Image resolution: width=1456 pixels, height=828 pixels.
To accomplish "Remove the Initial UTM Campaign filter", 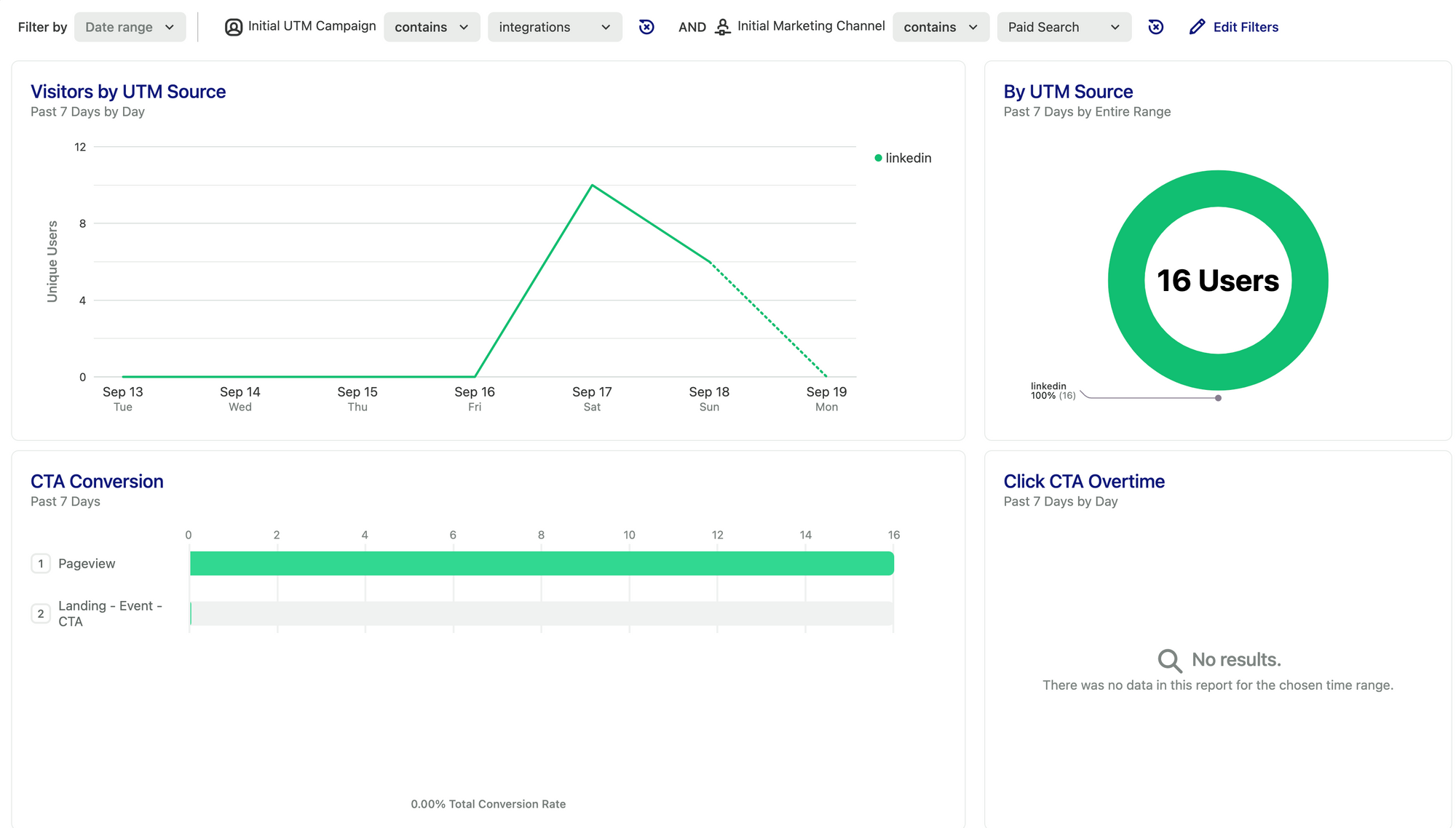I will click(x=646, y=27).
